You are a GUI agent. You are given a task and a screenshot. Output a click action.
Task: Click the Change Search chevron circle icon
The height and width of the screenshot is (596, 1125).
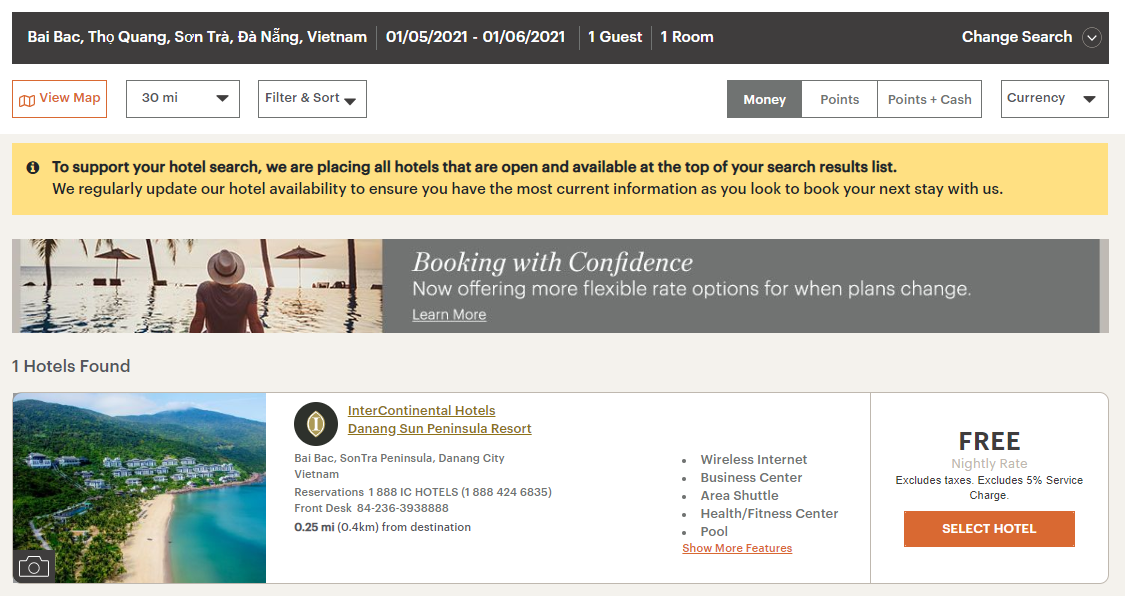point(1091,37)
